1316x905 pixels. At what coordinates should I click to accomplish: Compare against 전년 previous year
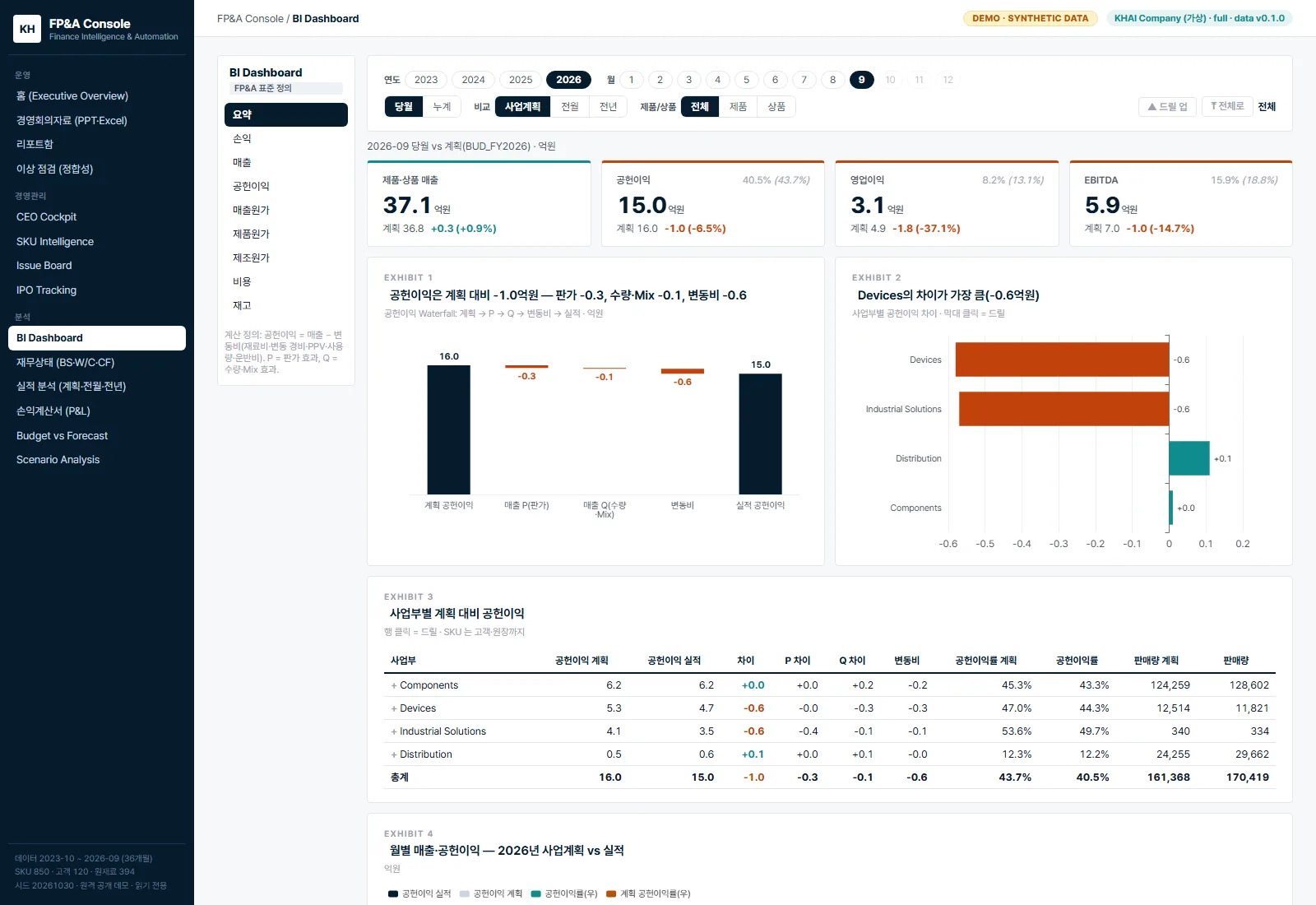[609, 107]
